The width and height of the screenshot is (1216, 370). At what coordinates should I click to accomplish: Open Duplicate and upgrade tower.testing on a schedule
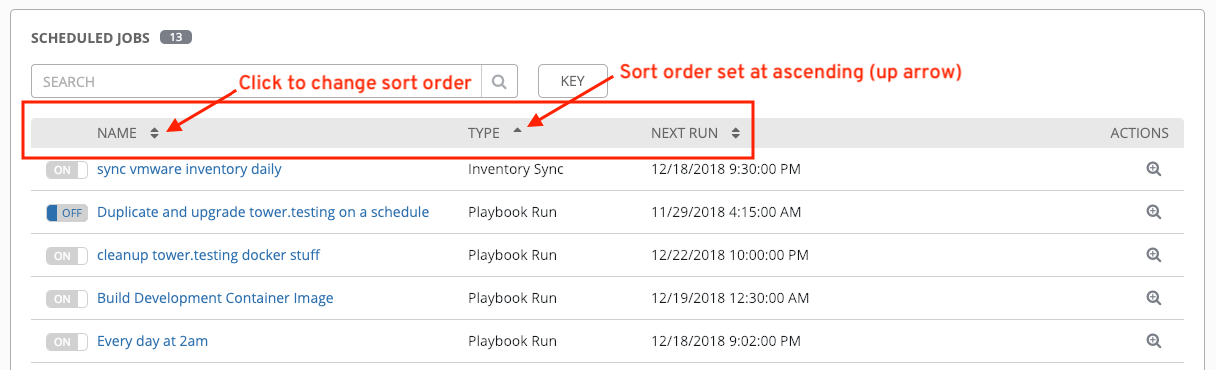[263, 212]
